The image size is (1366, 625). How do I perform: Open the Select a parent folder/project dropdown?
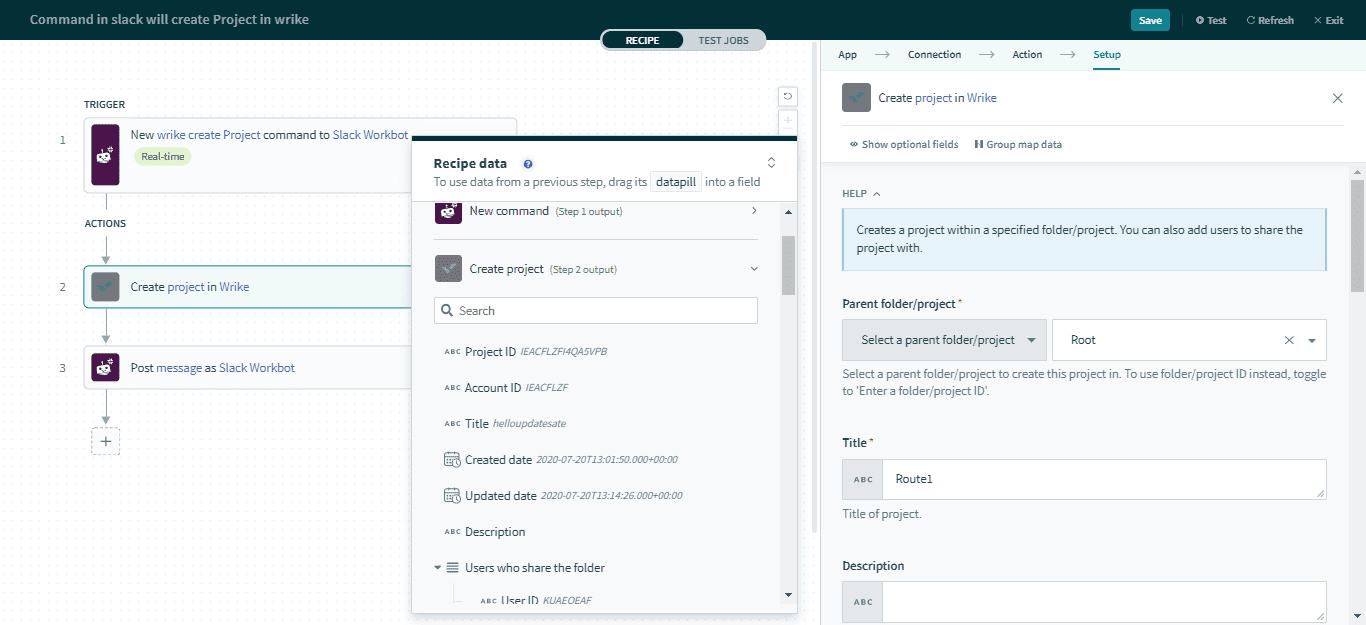(x=942, y=340)
